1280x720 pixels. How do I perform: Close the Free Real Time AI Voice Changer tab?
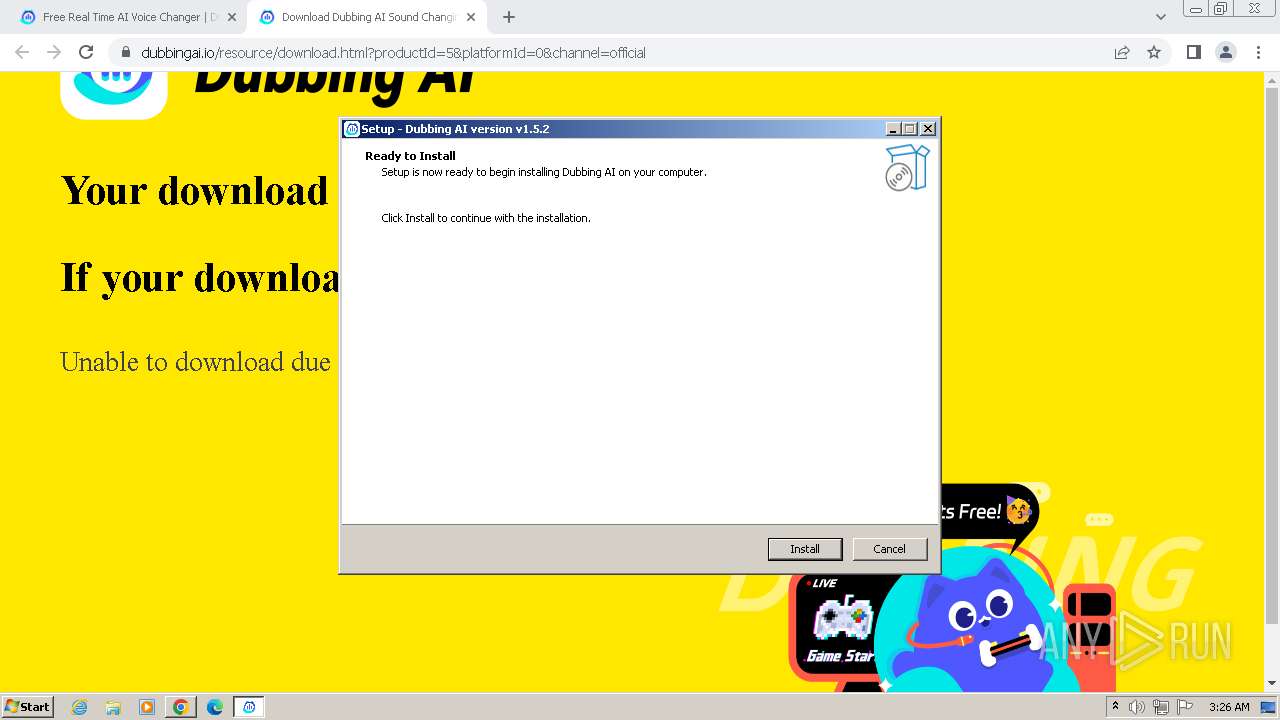tap(232, 17)
